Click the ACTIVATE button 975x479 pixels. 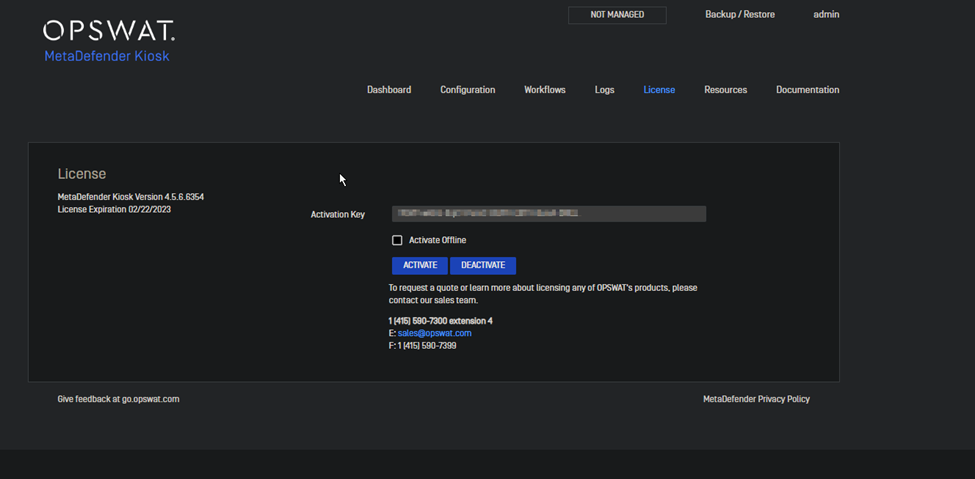(x=420, y=266)
